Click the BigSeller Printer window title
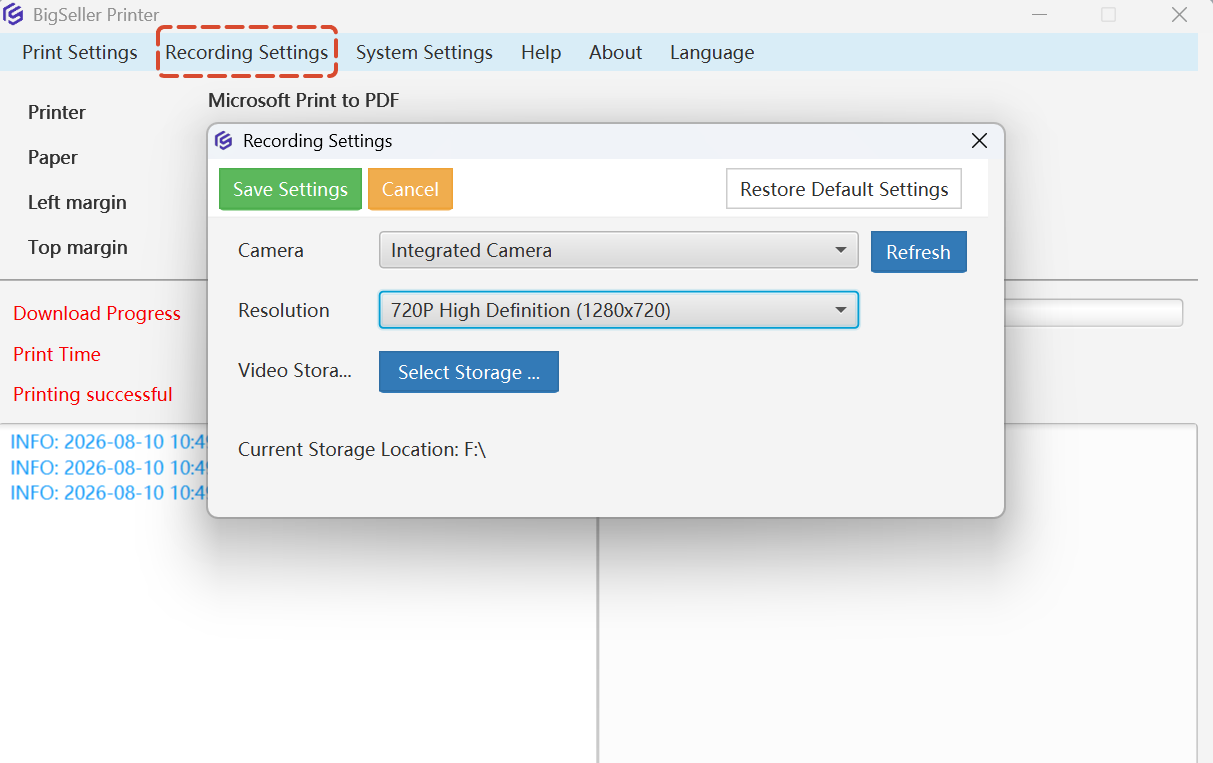Viewport: 1213px width, 763px height. click(96, 14)
